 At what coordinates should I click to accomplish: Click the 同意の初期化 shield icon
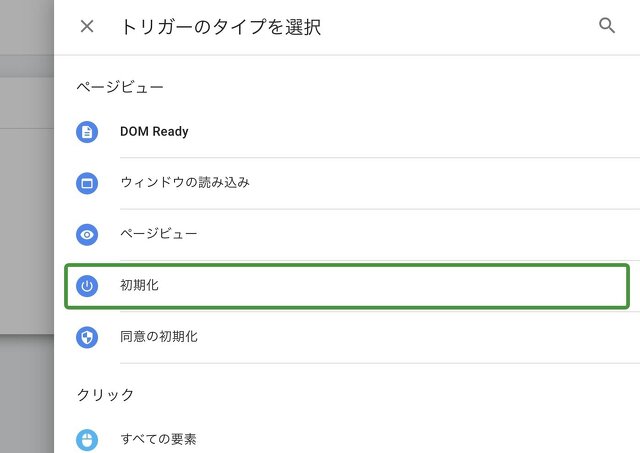coord(87,337)
